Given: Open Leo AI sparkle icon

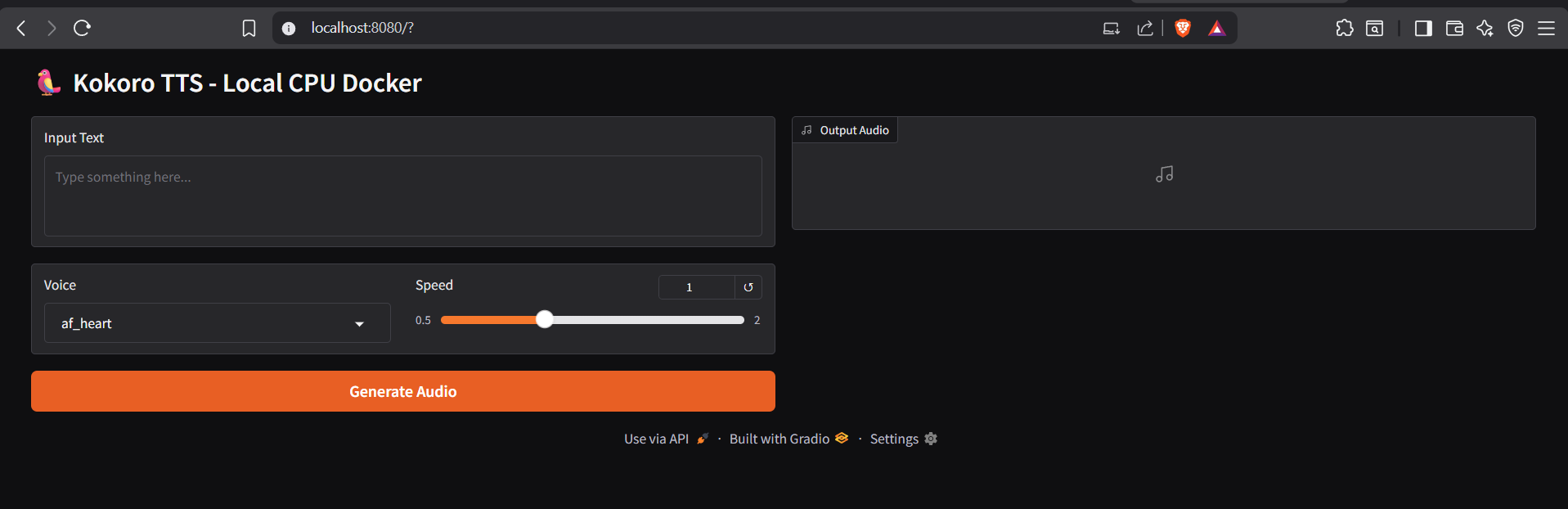Looking at the screenshot, I should 1485,29.
